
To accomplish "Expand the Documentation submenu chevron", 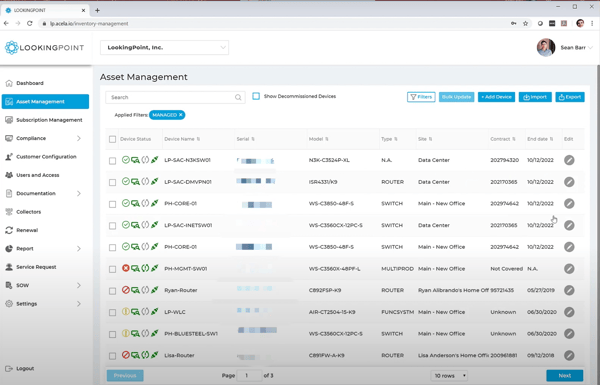I will click(x=78, y=193).
